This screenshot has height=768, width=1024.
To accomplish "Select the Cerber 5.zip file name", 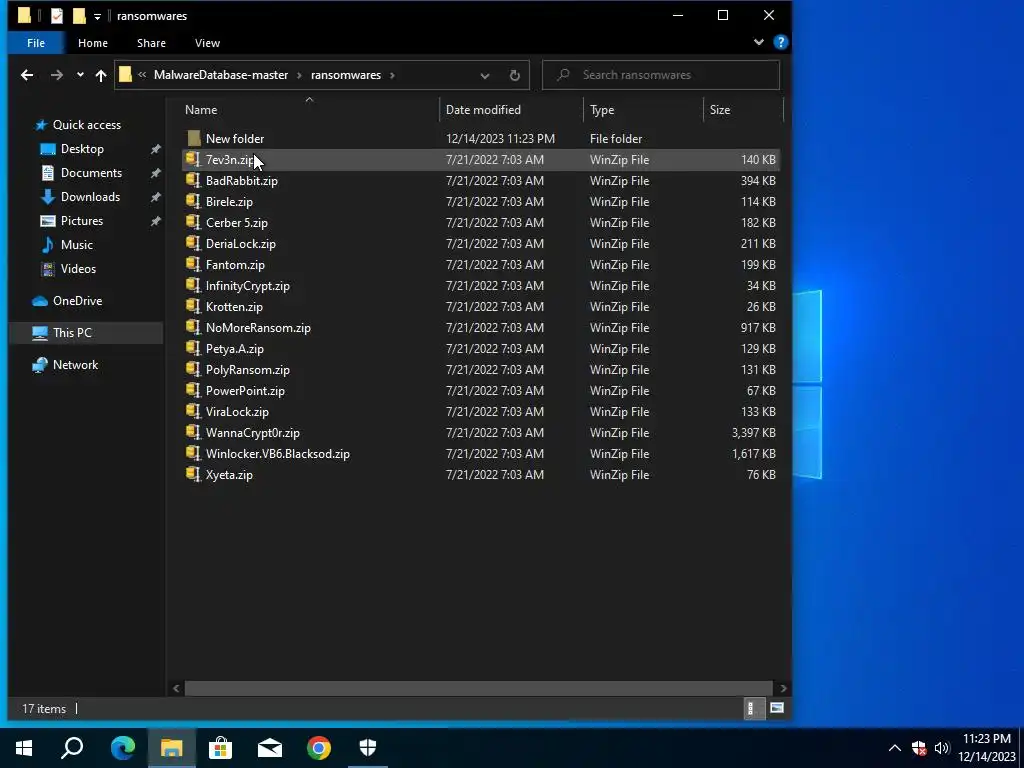I will click(236, 223).
